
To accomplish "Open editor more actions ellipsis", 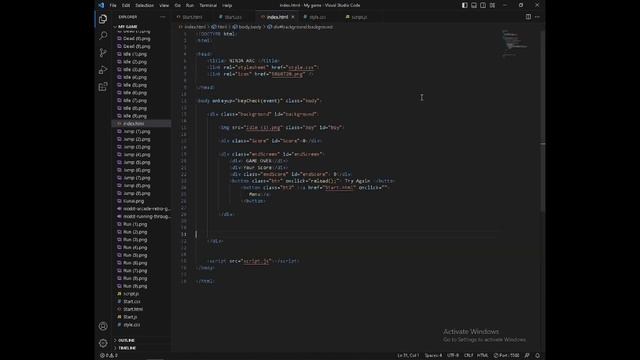I will pyautogui.click(x=537, y=17).
